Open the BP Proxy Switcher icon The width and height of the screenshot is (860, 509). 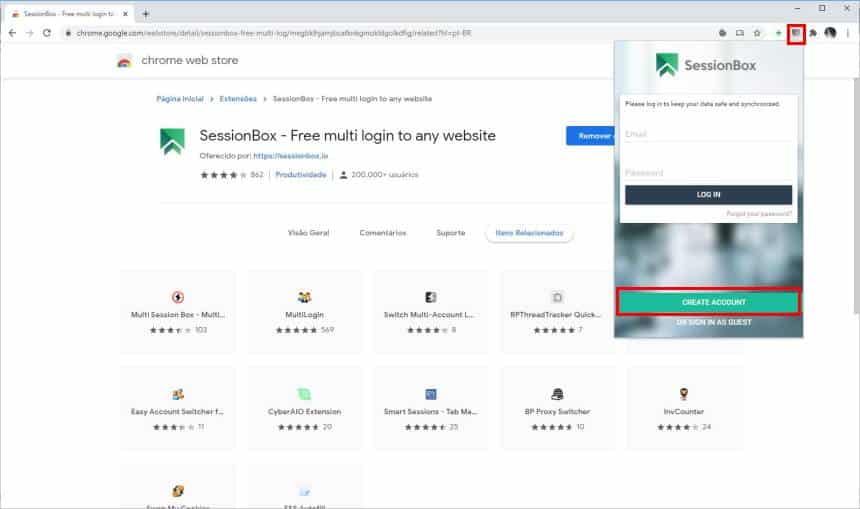[557, 394]
